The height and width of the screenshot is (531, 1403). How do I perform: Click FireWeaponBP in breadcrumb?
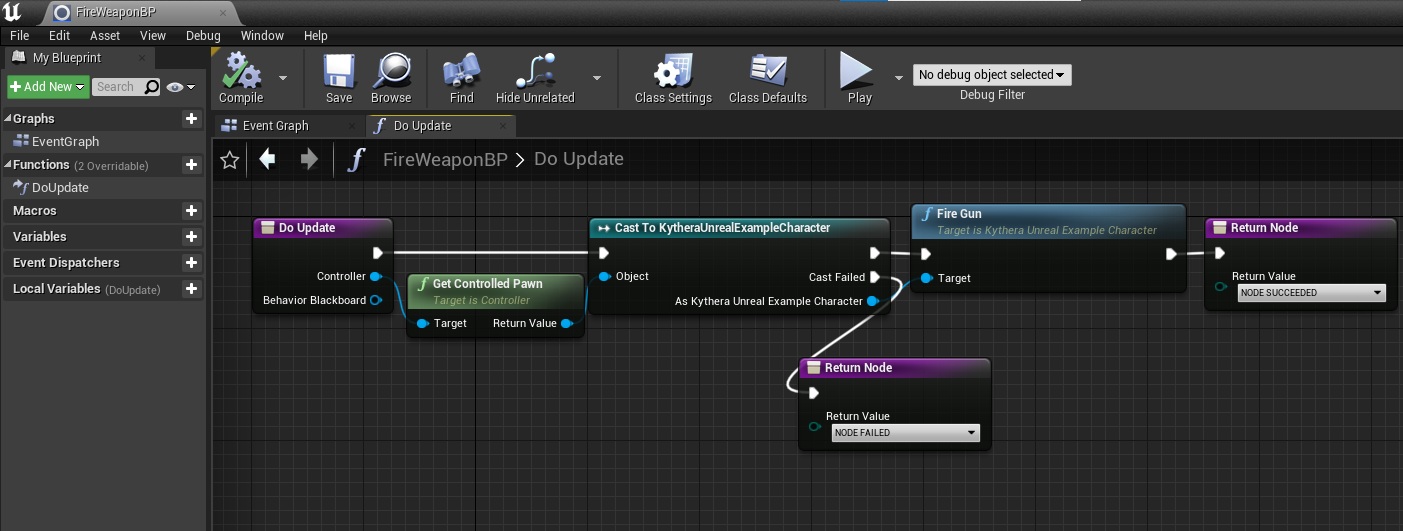445,159
